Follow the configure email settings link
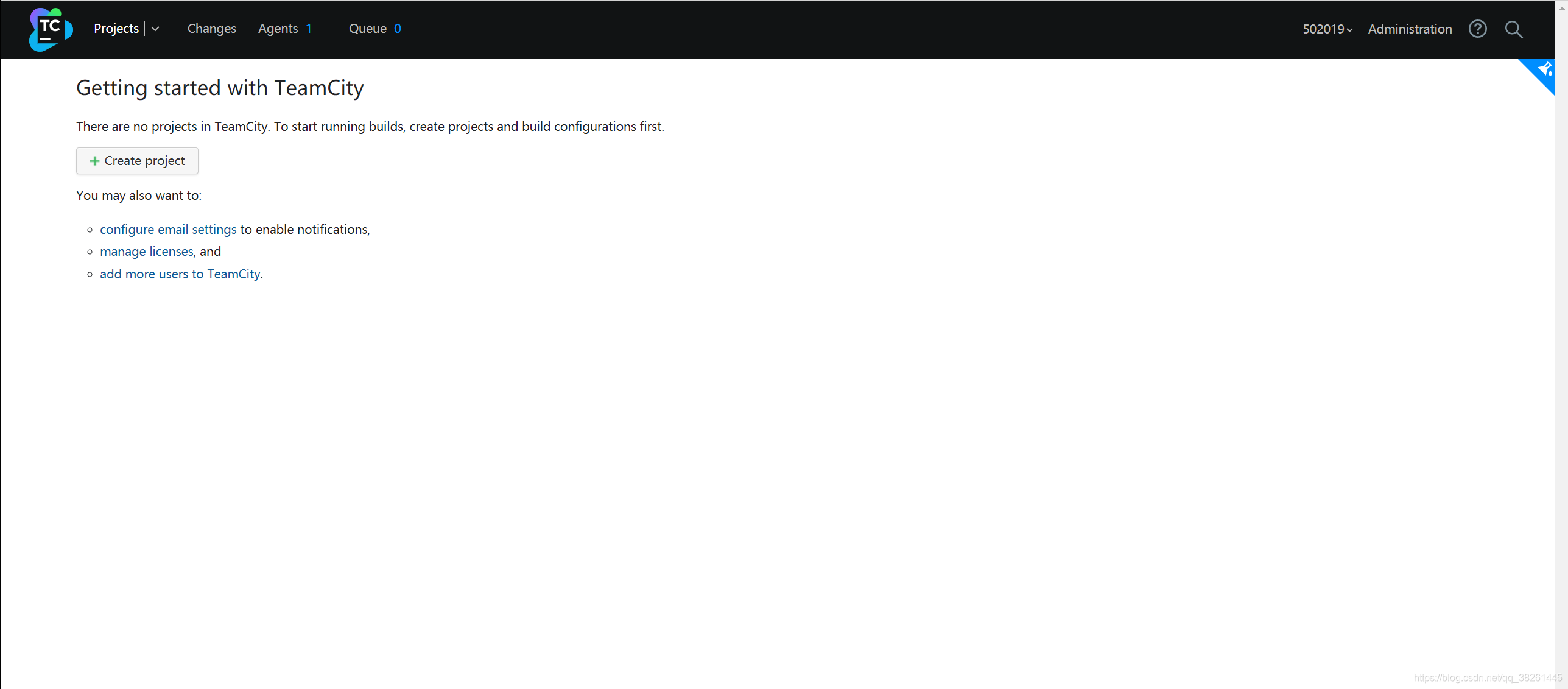Image resolution: width=1568 pixels, height=689 pixels. point(168,230)
